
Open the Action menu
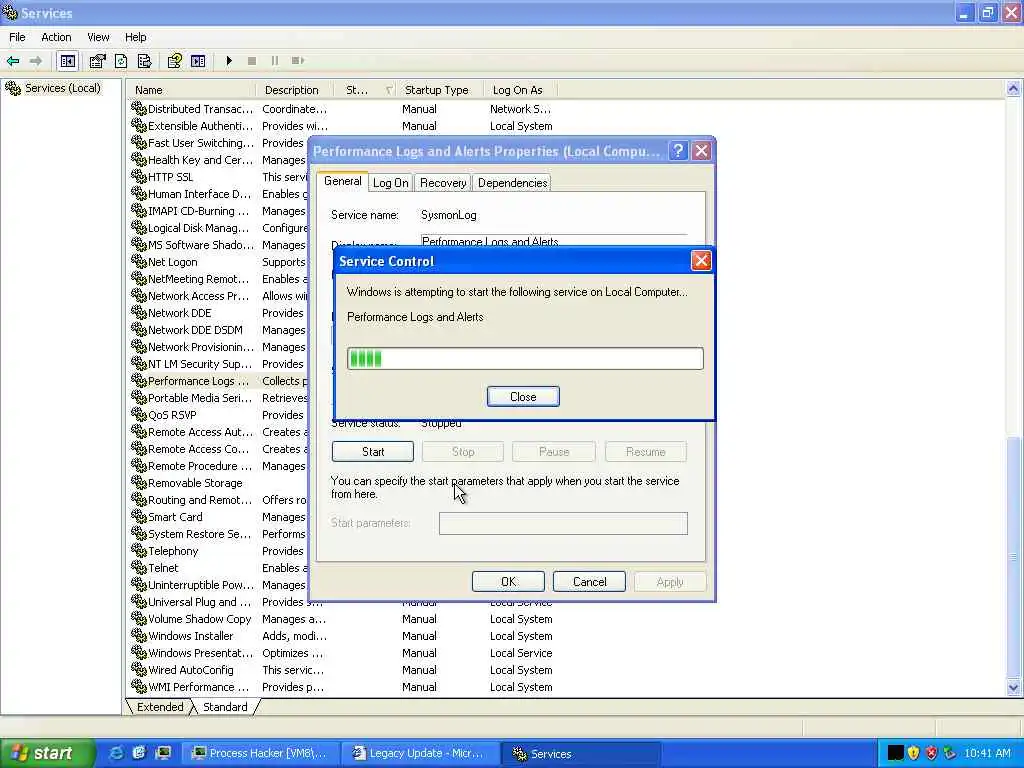coord(56,37)
